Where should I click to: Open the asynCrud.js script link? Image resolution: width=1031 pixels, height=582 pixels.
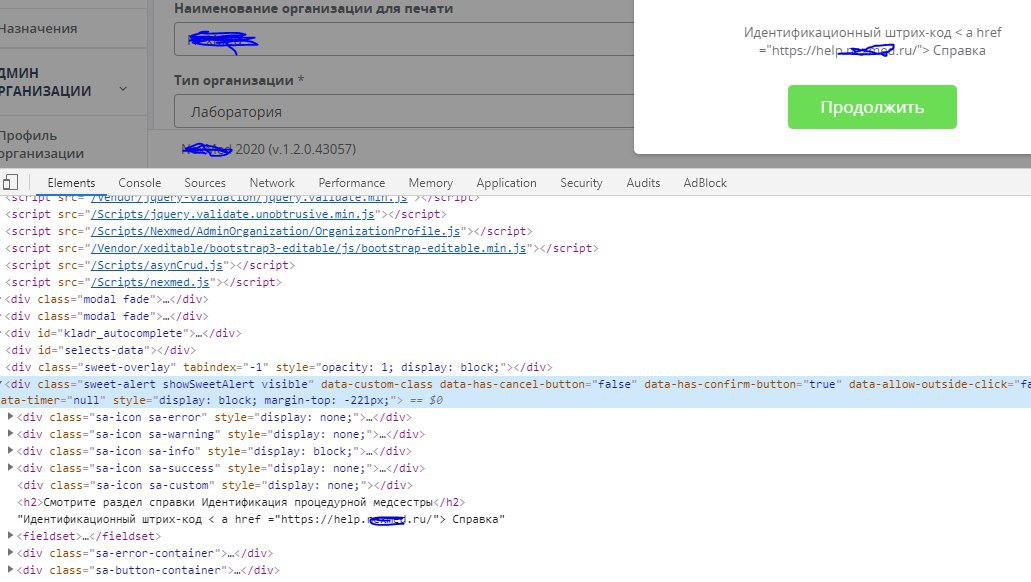click(156, 266)
